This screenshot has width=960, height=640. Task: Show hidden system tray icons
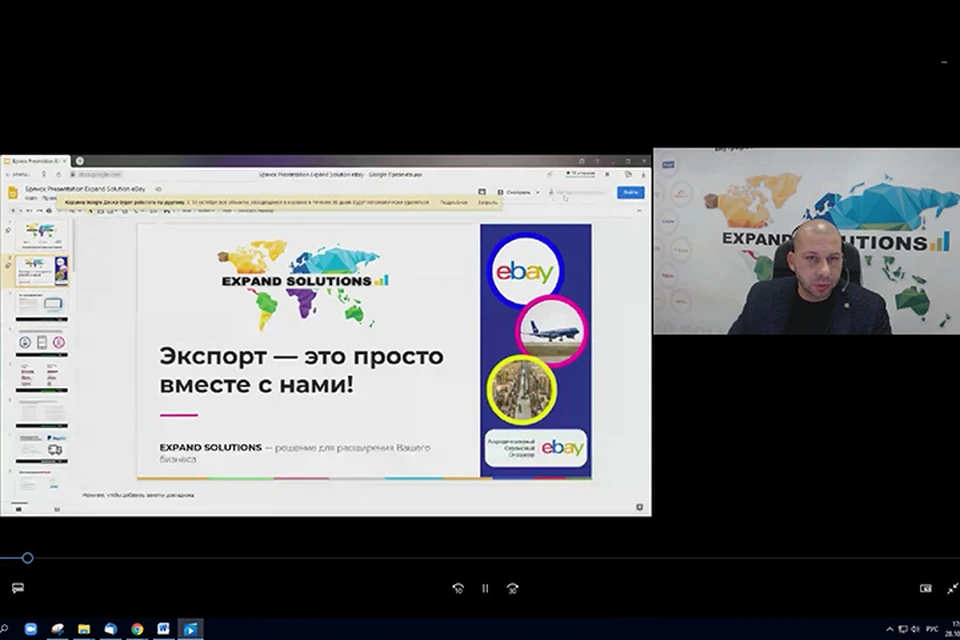coord(890,629)
